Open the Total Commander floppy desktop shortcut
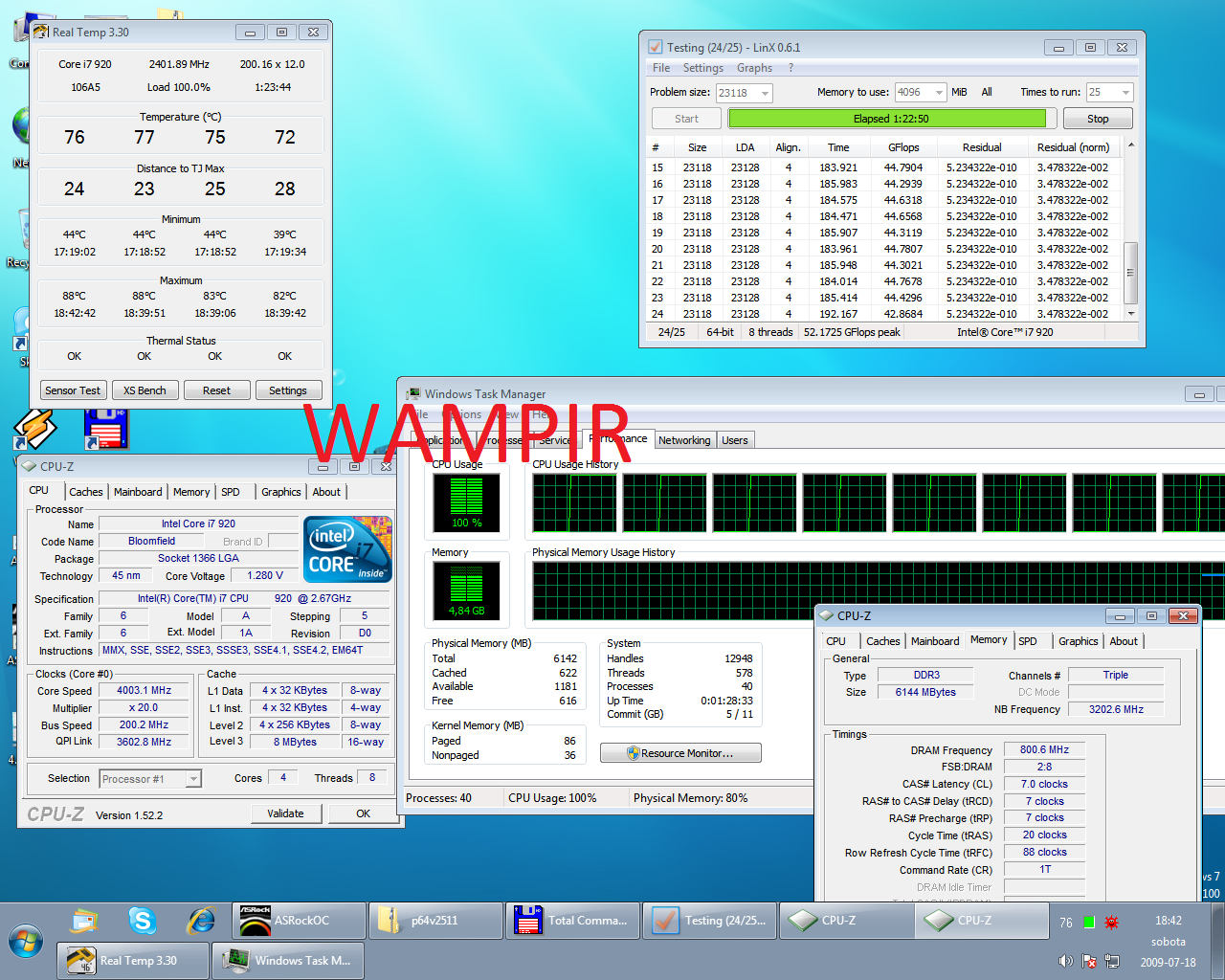 [x=105, y=430]
